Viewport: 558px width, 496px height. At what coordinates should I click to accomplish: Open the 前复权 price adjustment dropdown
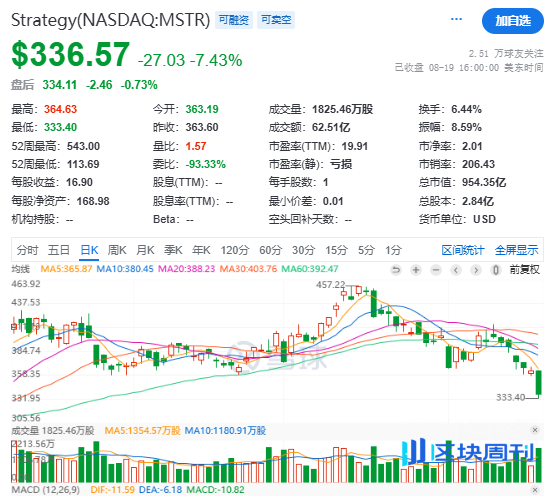point(525,270)
